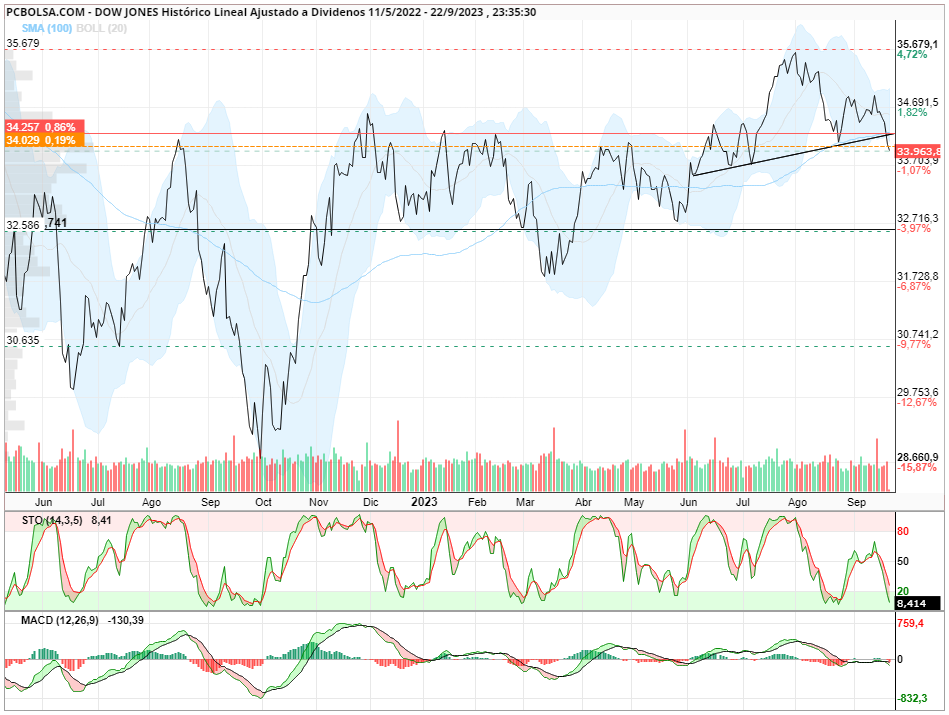The image size is (949, 715).
Task: Click the 33.703,9 price axis value
Action: [x=918, y=160]
